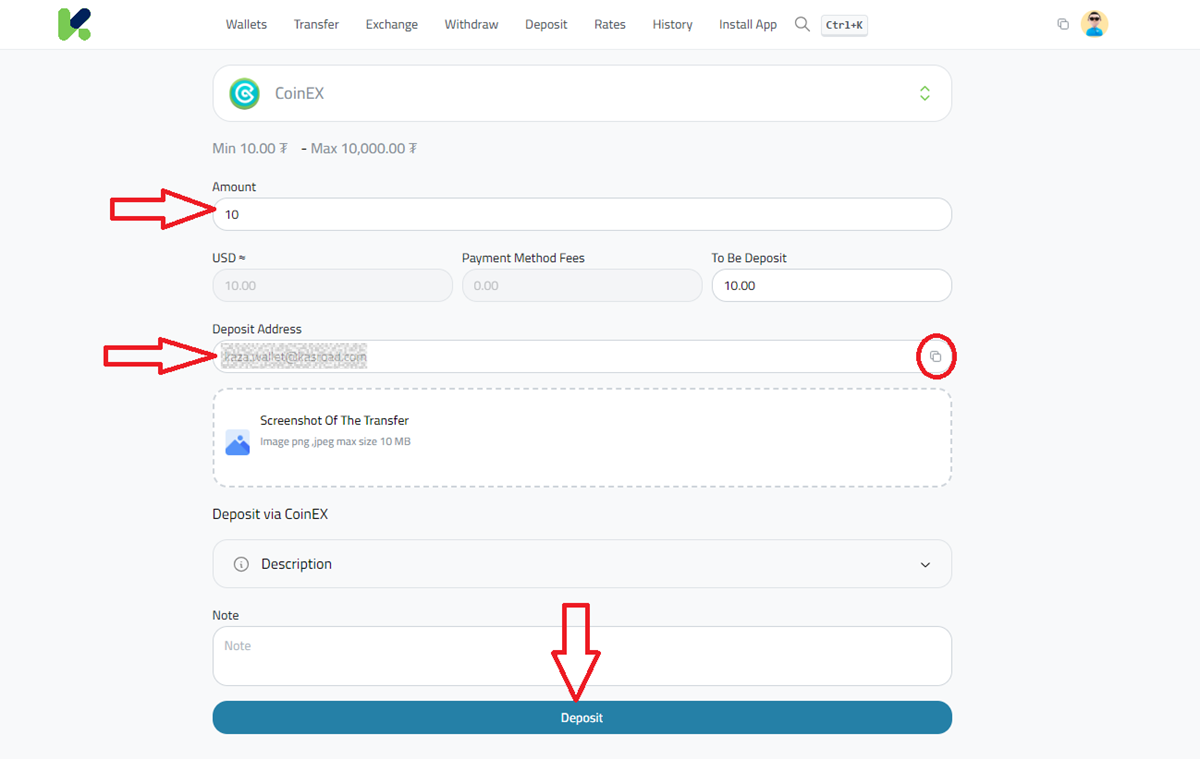Click the info icon beside Description

(x=240, y=563)
